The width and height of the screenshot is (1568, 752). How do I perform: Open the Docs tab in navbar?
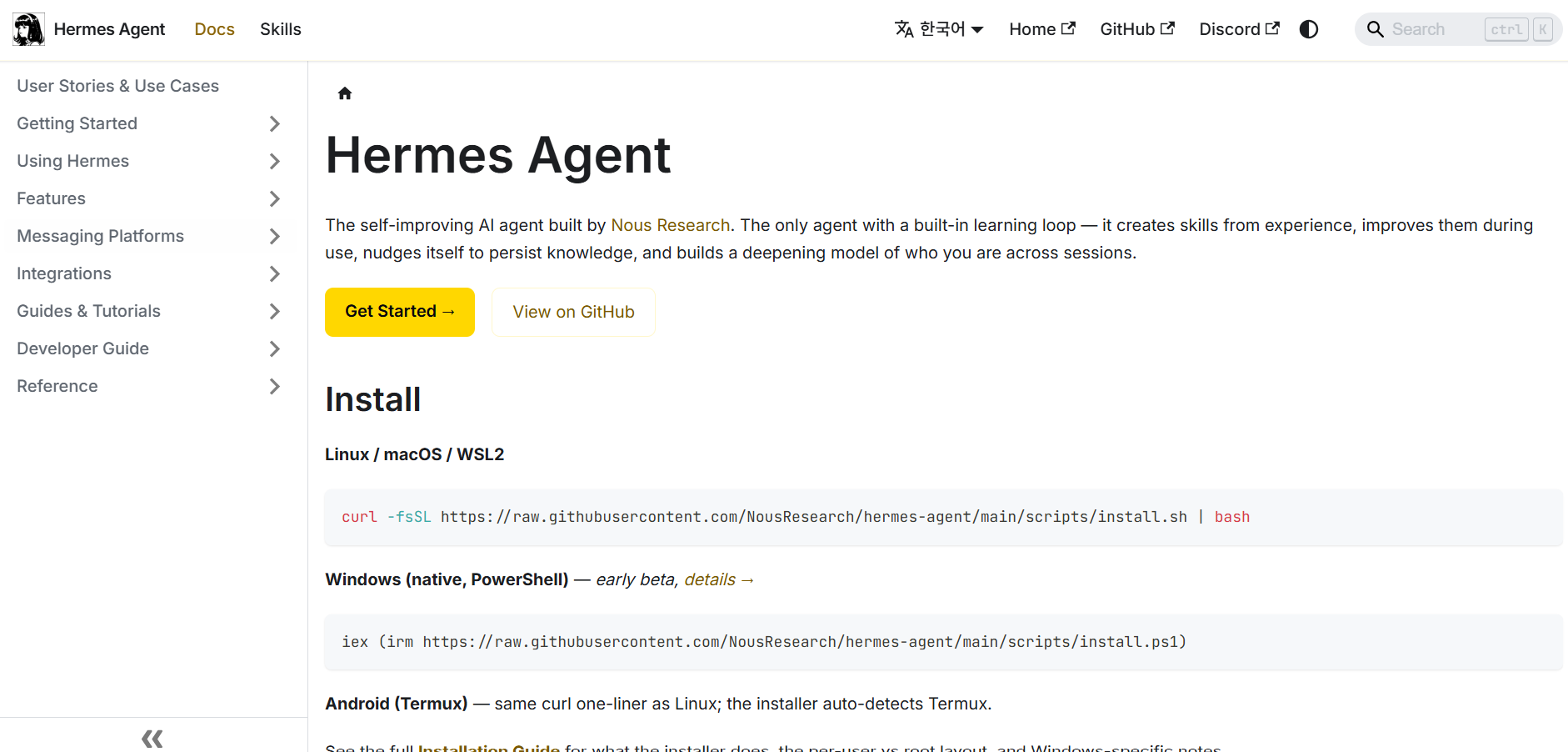point(214,29)
